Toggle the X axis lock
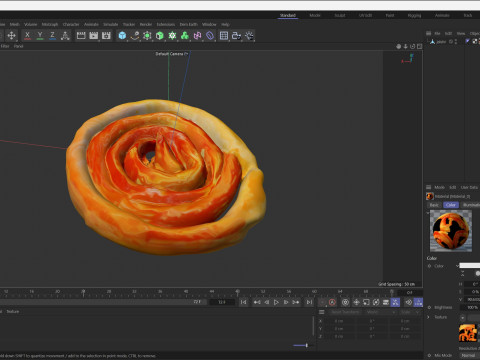 click(x=27, y=35)
